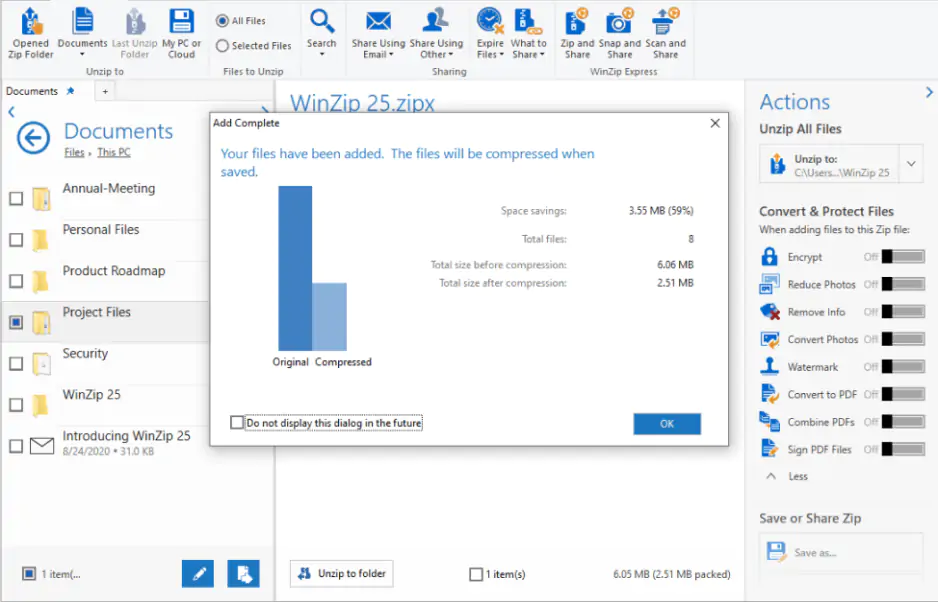The width and height of the screenshot is (938, 602).
Task: Toggle the Remove Info switch
Action: [903, 312]
